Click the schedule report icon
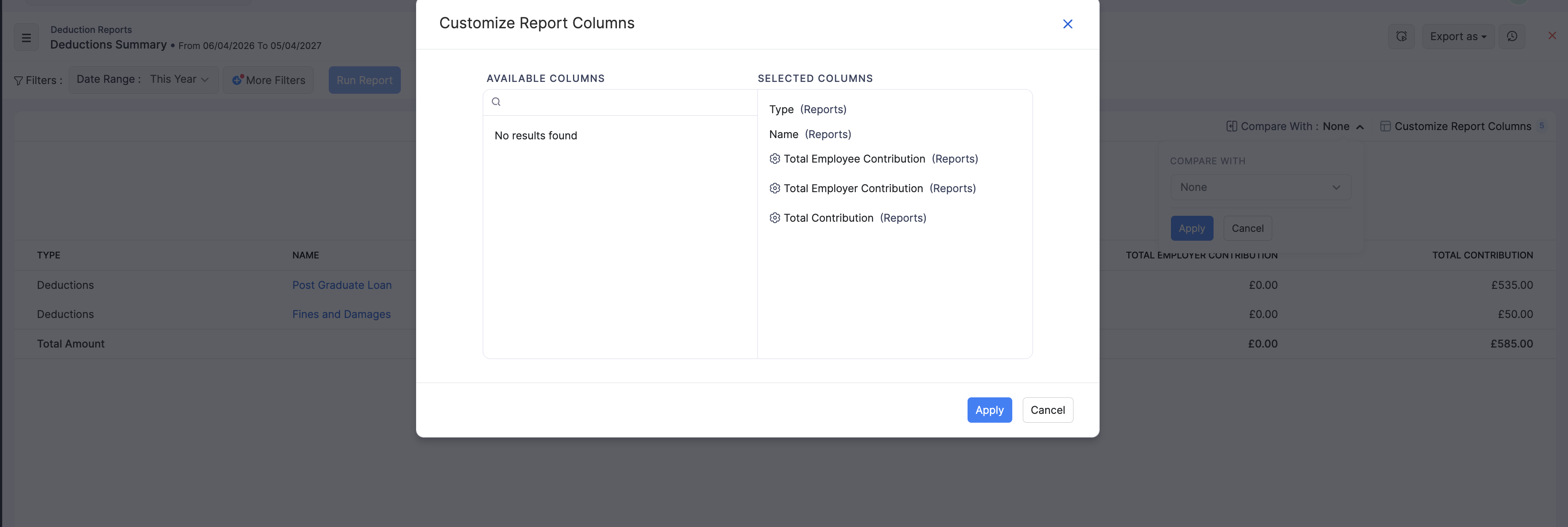The width and height of the screenshot is (1568, 527). click(1400, 37)
